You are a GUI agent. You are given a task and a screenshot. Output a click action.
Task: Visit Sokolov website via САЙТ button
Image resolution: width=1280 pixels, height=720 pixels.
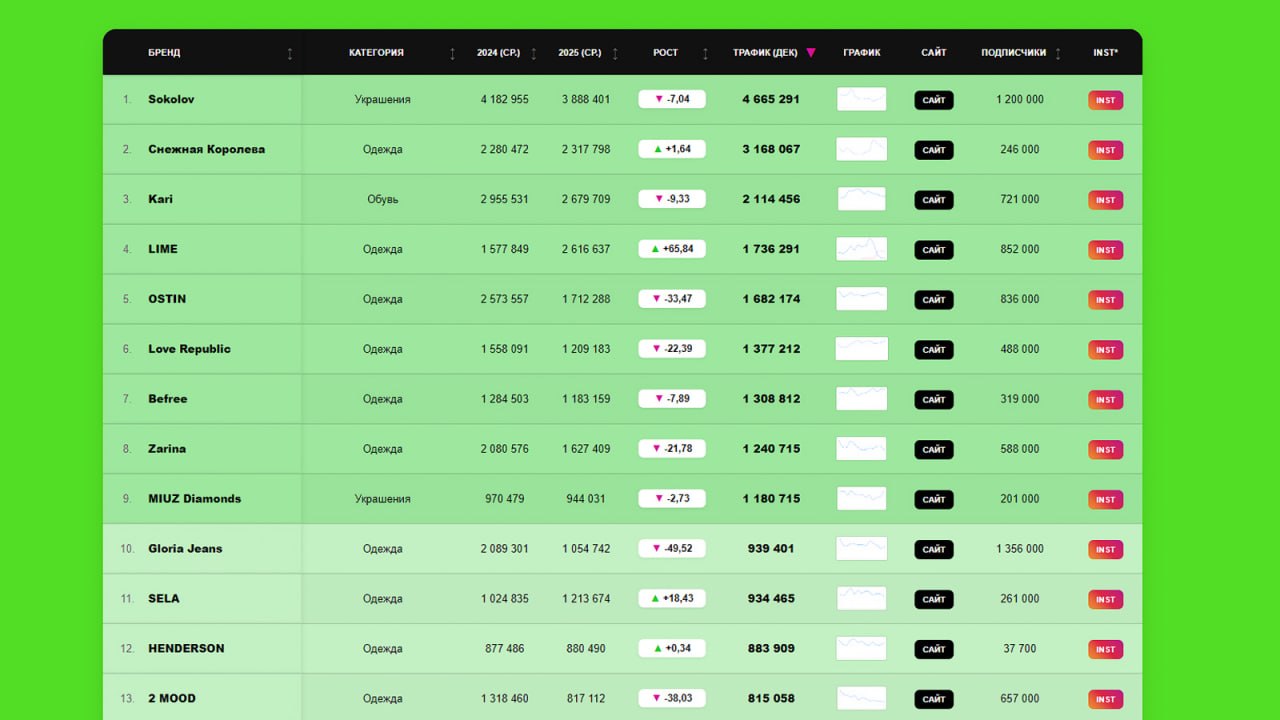pyautogui.click(x=934, y=100)
